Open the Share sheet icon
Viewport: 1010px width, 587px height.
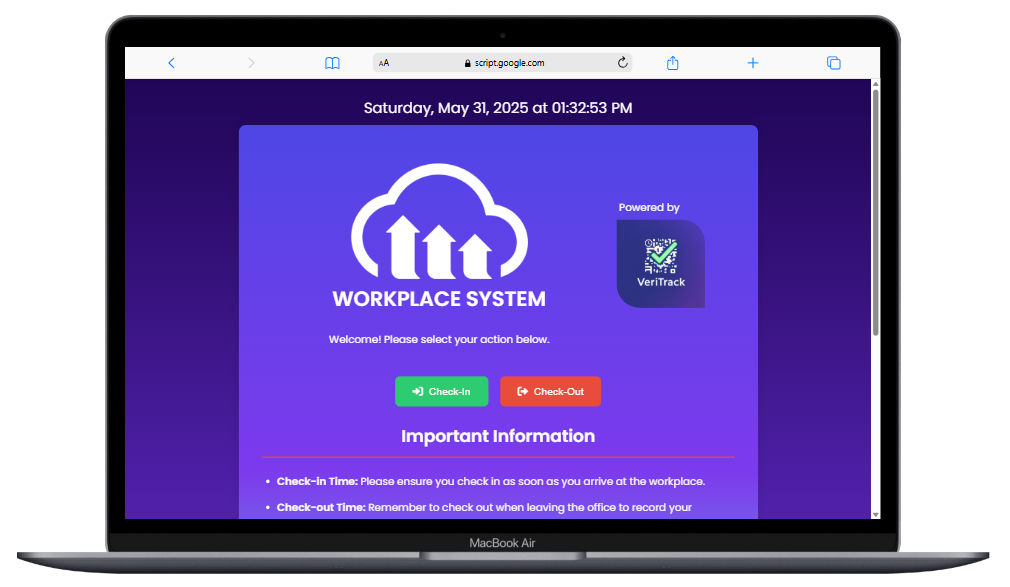tap(672, 62)
